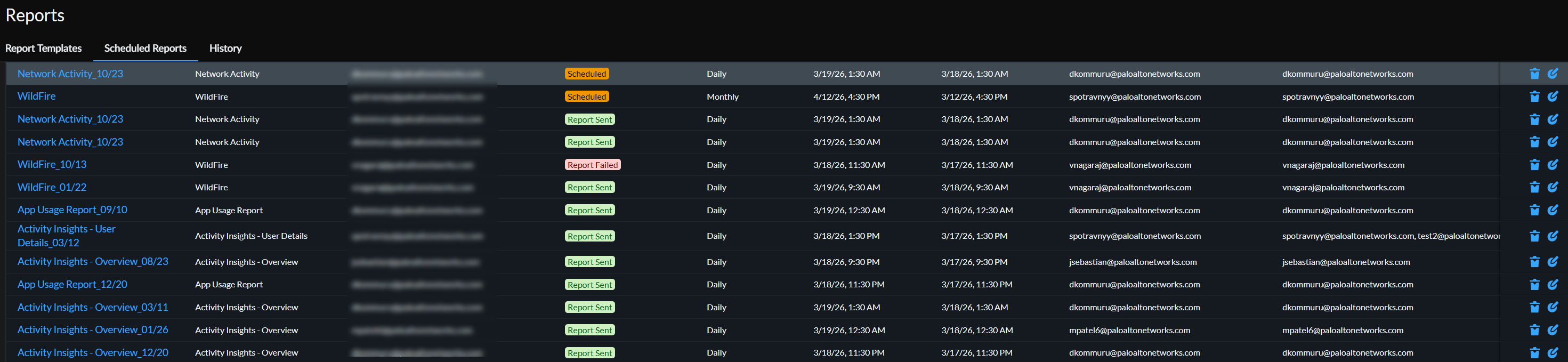Screen dimensions: 1568x362
Task: Click the 3/12/26, 4:30 PM date cell
Action: [x=974, y=96]
